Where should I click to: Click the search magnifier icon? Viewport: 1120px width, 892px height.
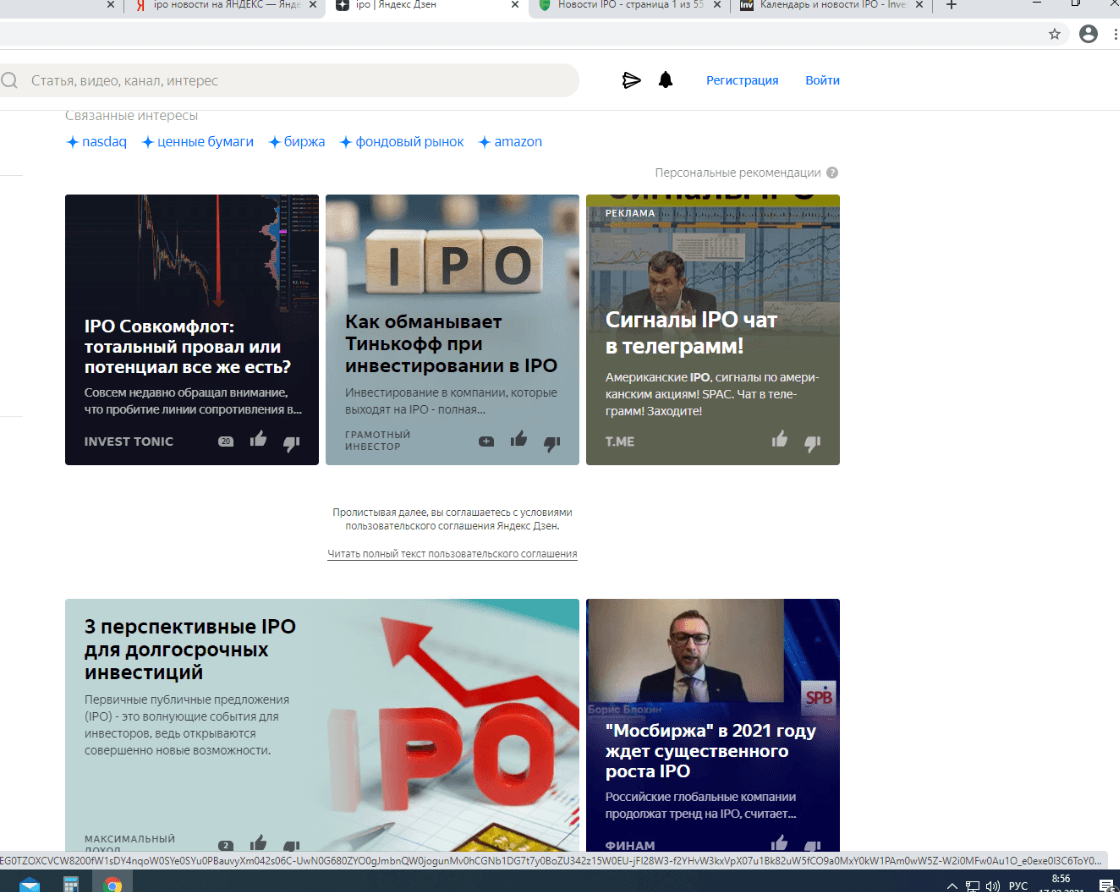(x=9, y=80)
